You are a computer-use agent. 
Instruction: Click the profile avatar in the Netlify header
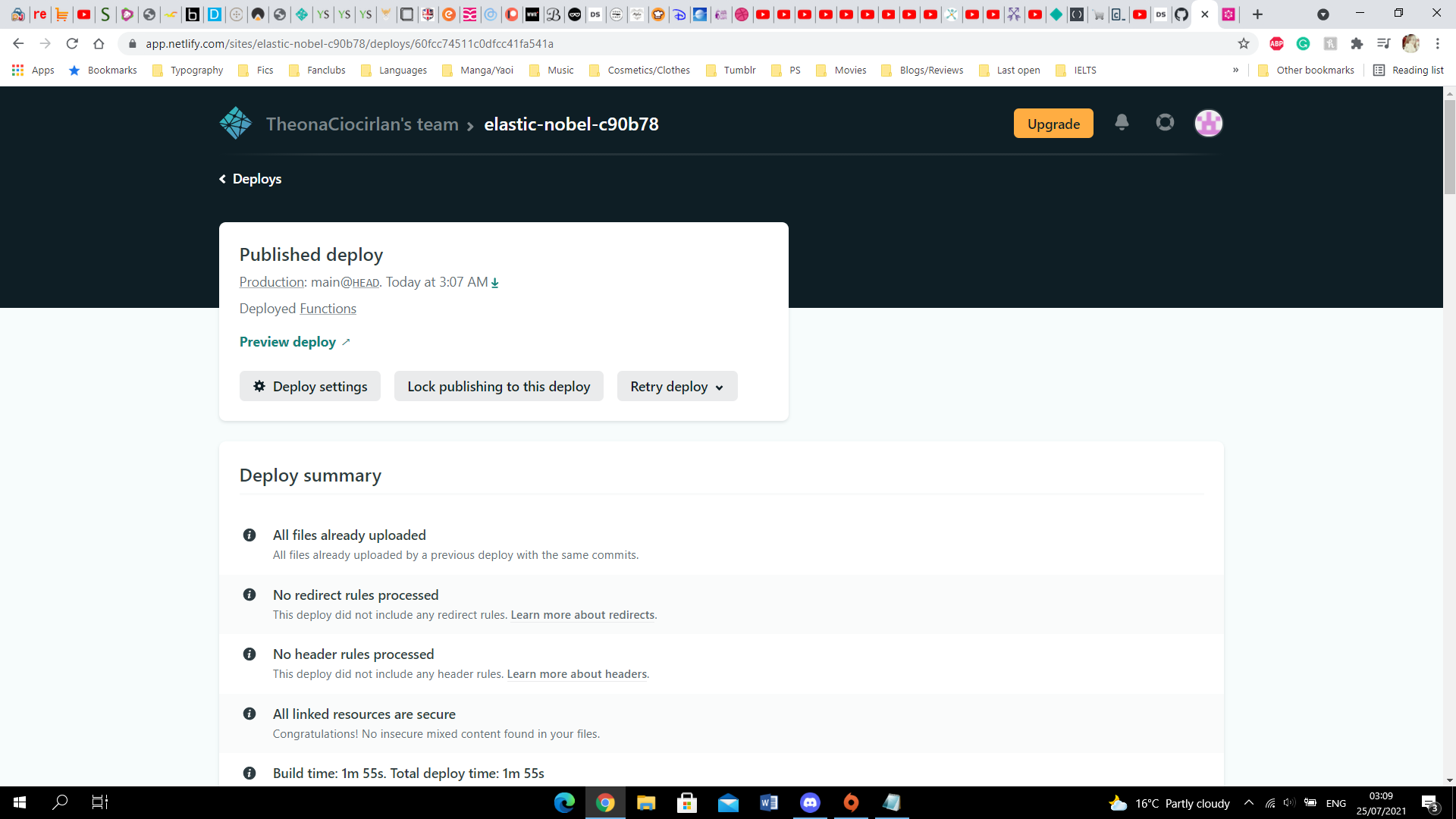coord(1208,123)
